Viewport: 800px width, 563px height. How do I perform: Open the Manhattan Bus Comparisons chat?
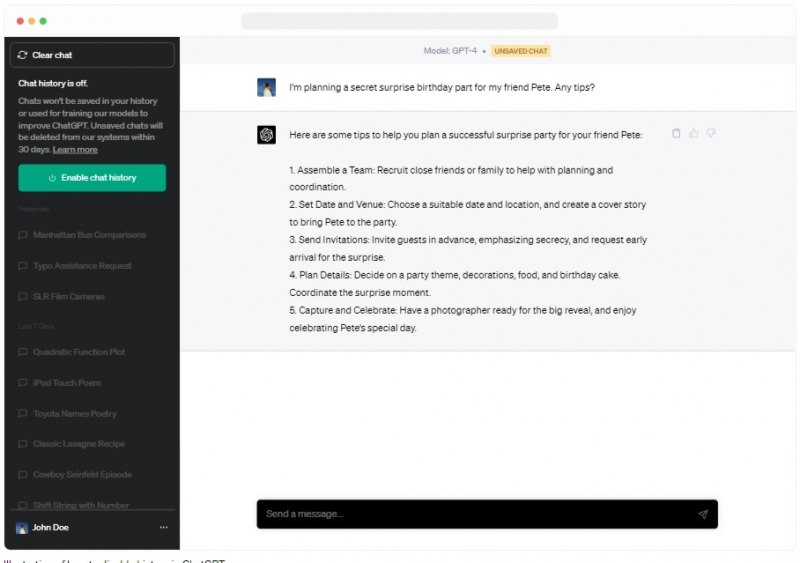coord(89,235)
